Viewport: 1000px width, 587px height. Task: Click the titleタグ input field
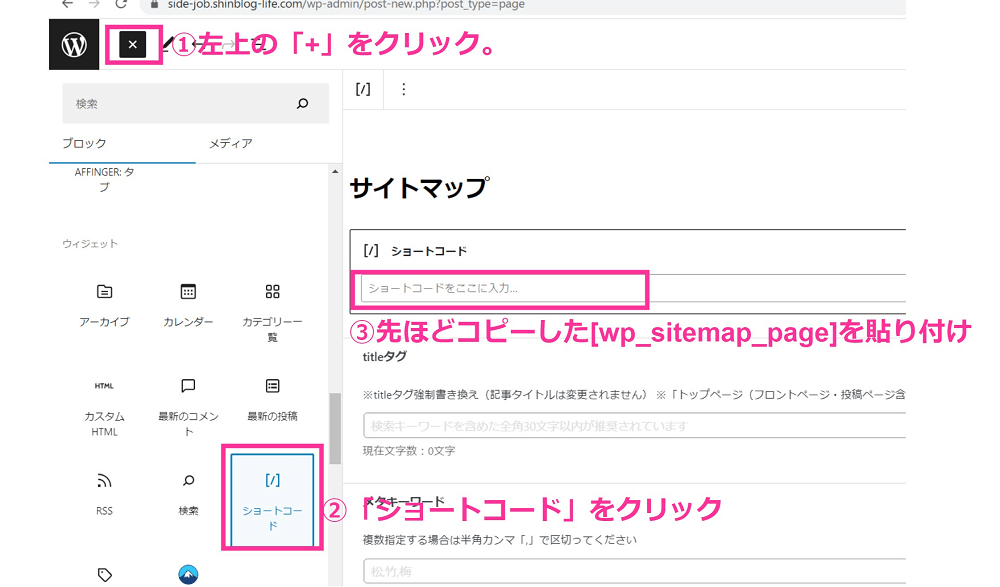635,426
